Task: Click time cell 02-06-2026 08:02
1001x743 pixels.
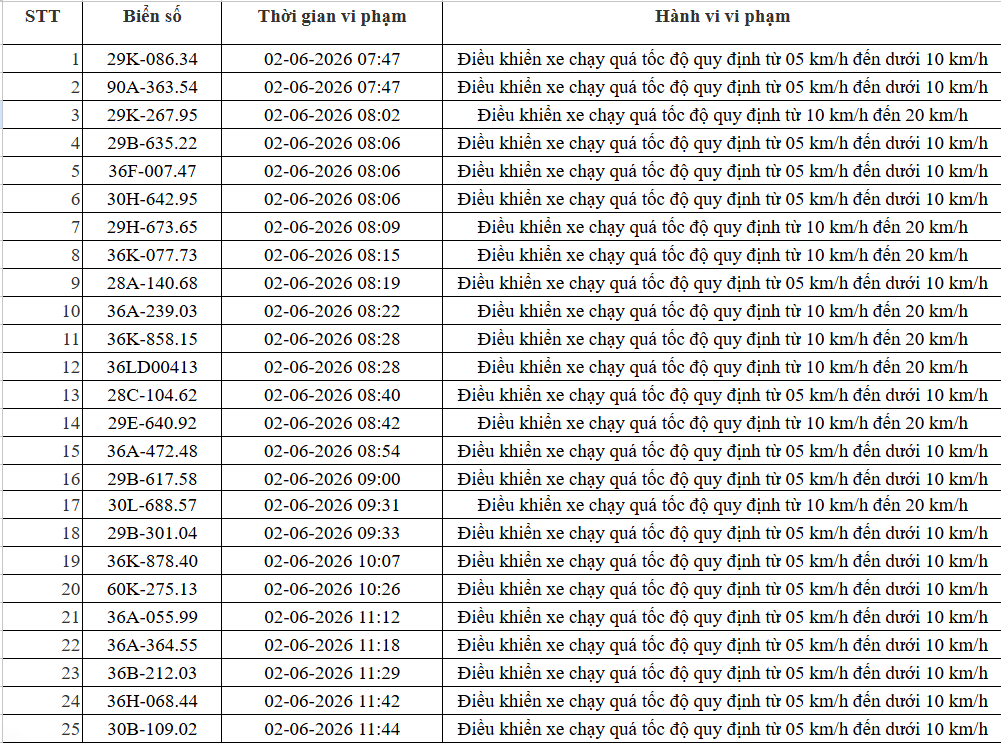Action: click(x=332, y=115)
